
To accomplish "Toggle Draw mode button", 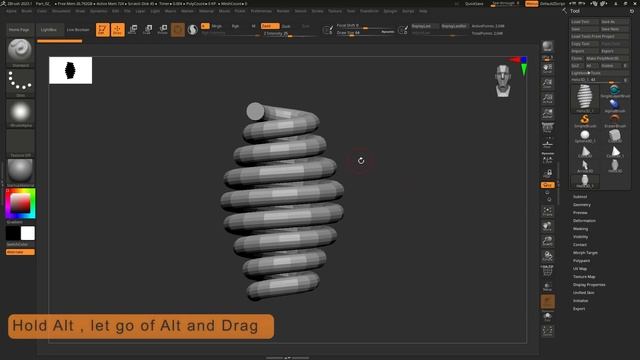I will click(x=118, y=29).
